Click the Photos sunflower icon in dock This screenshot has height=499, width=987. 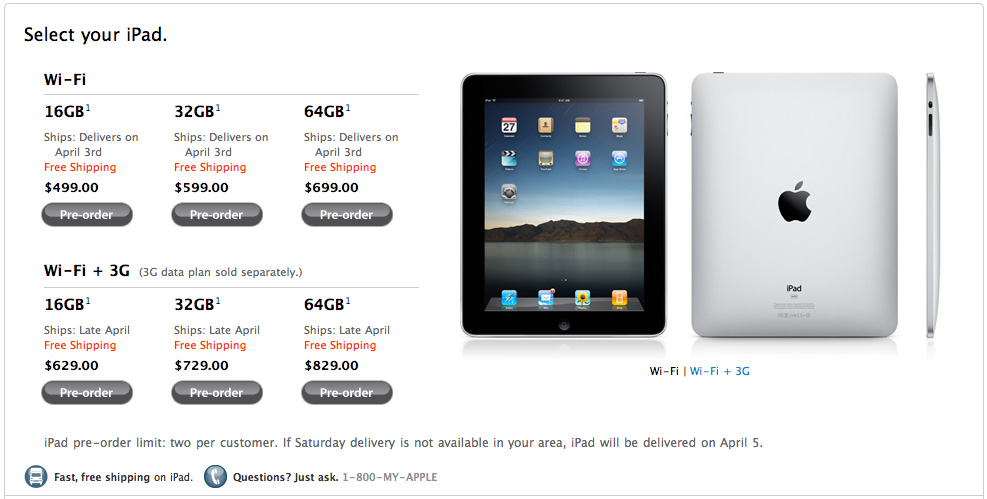click(582, 298)
